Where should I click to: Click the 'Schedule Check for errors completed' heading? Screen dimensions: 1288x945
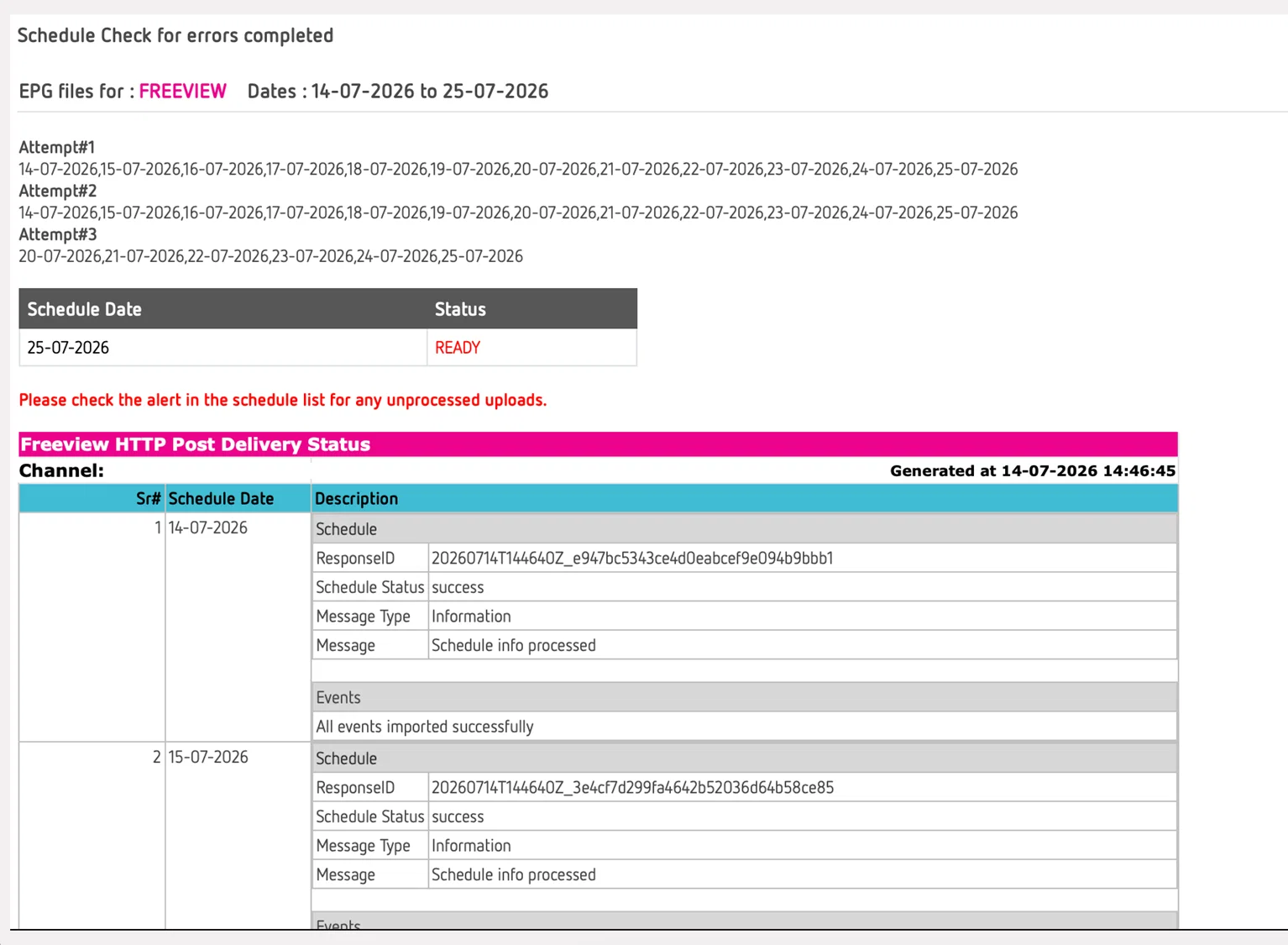pos(175,35)
